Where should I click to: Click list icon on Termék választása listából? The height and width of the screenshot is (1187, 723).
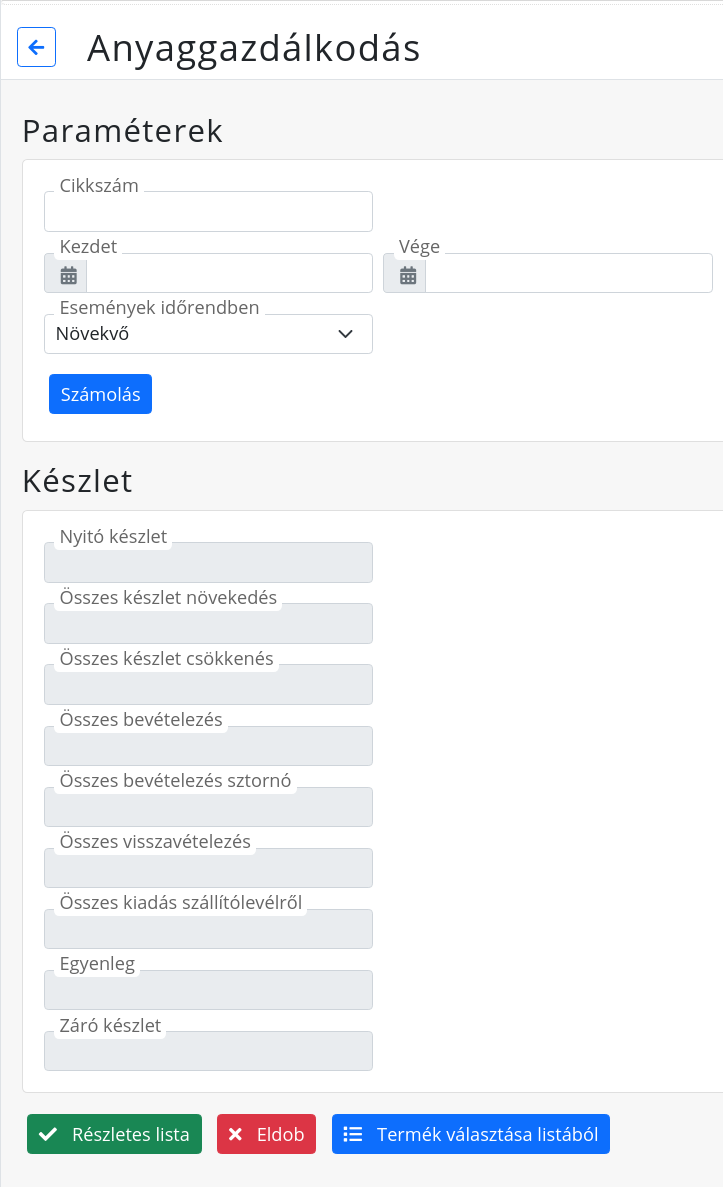click(x=353, y=1134)
